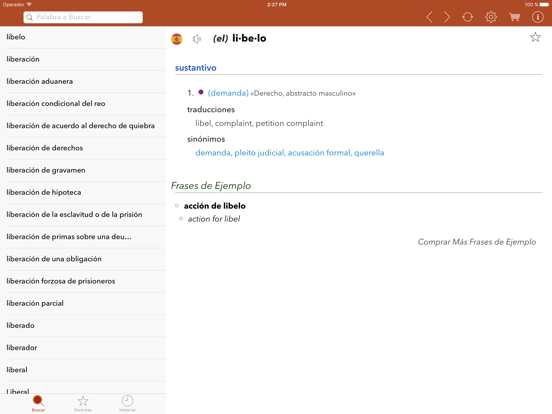Viewport: 552px width, 414px height.
Task: Select liberación de hipoteca entry
Action: (x=83, y=192)
